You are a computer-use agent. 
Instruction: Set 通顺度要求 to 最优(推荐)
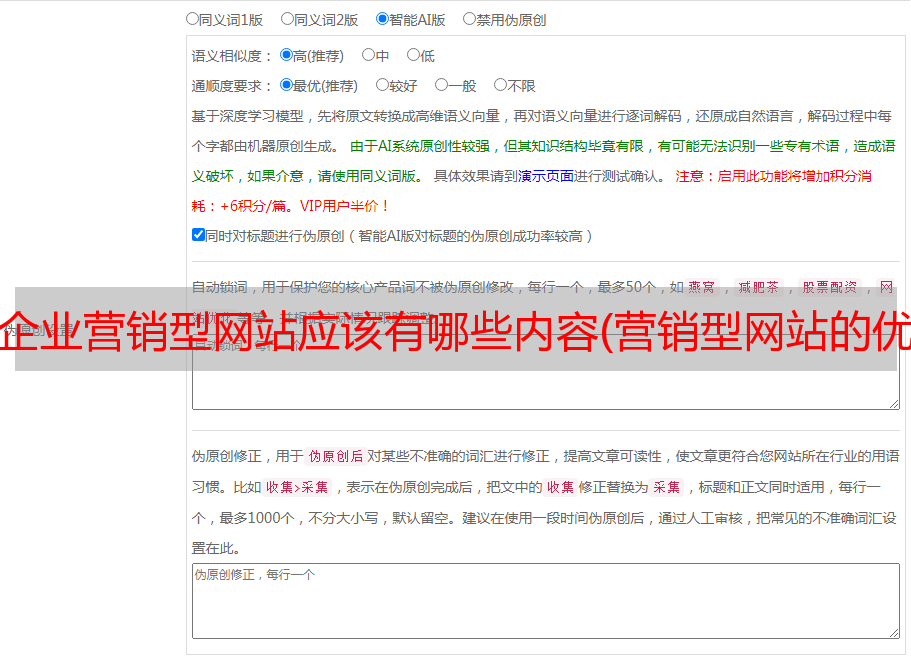(x=286, y=85)
